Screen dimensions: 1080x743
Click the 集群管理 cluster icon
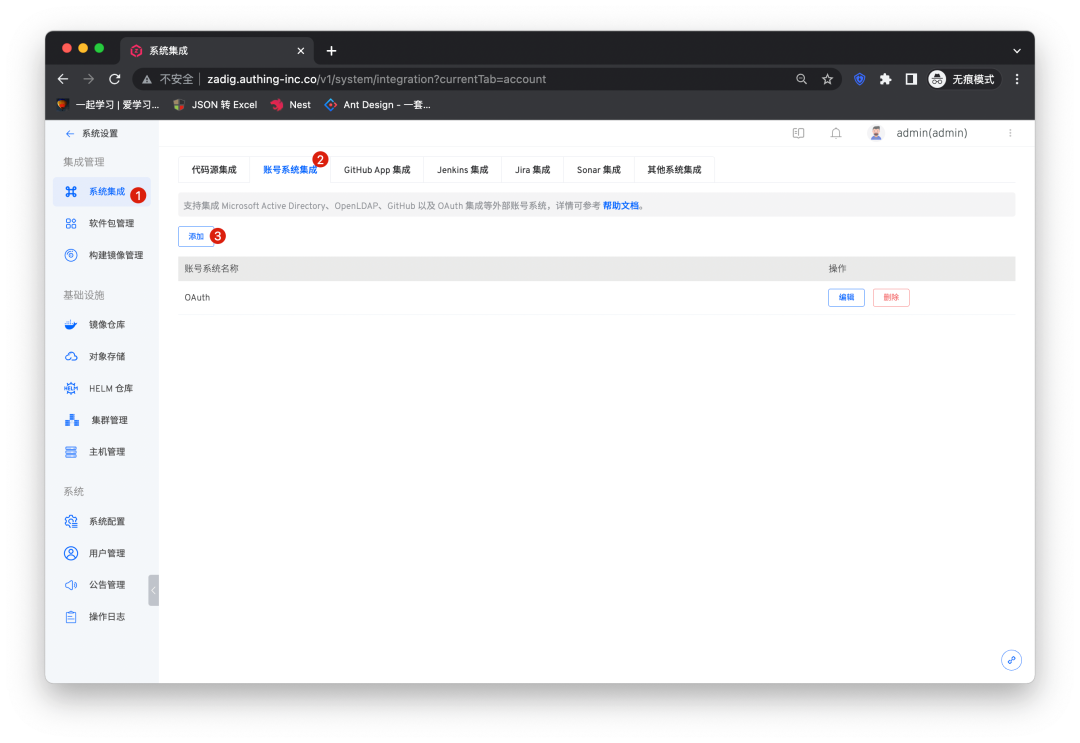click(x=72, y=420)
